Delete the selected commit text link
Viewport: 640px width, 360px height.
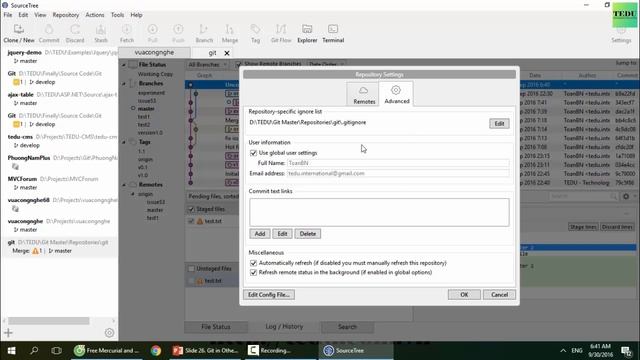point(307,233)
